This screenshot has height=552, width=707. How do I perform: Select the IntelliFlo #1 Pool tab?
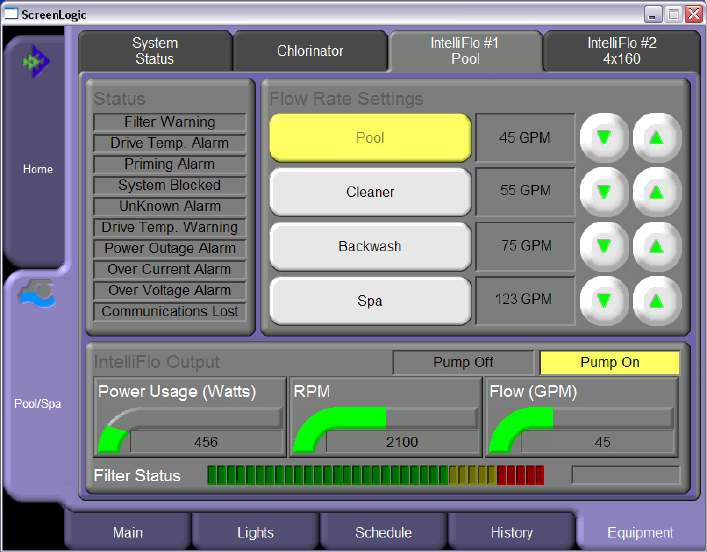click(465, 51)
